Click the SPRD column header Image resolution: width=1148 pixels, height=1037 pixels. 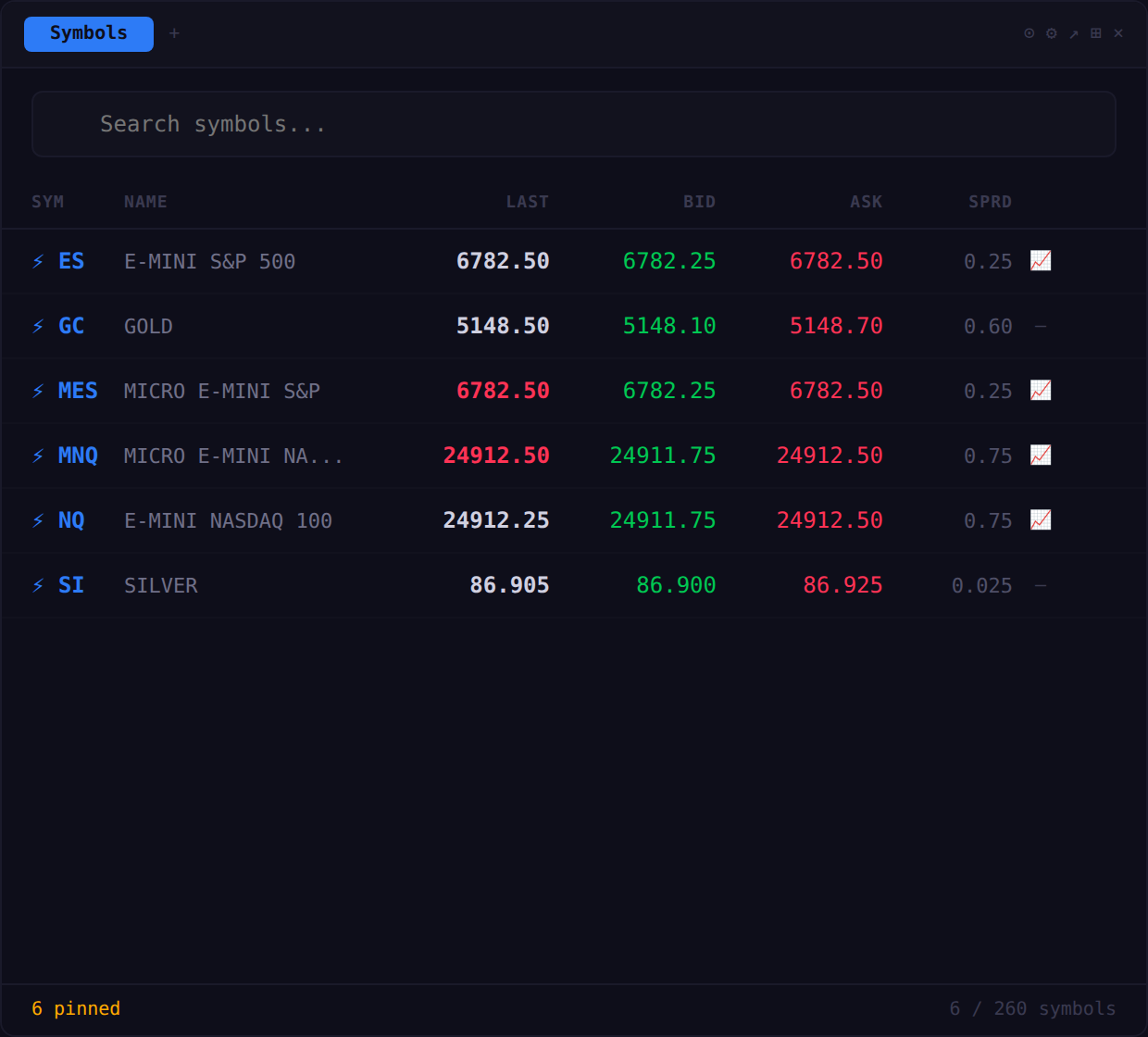click(989, 201)
